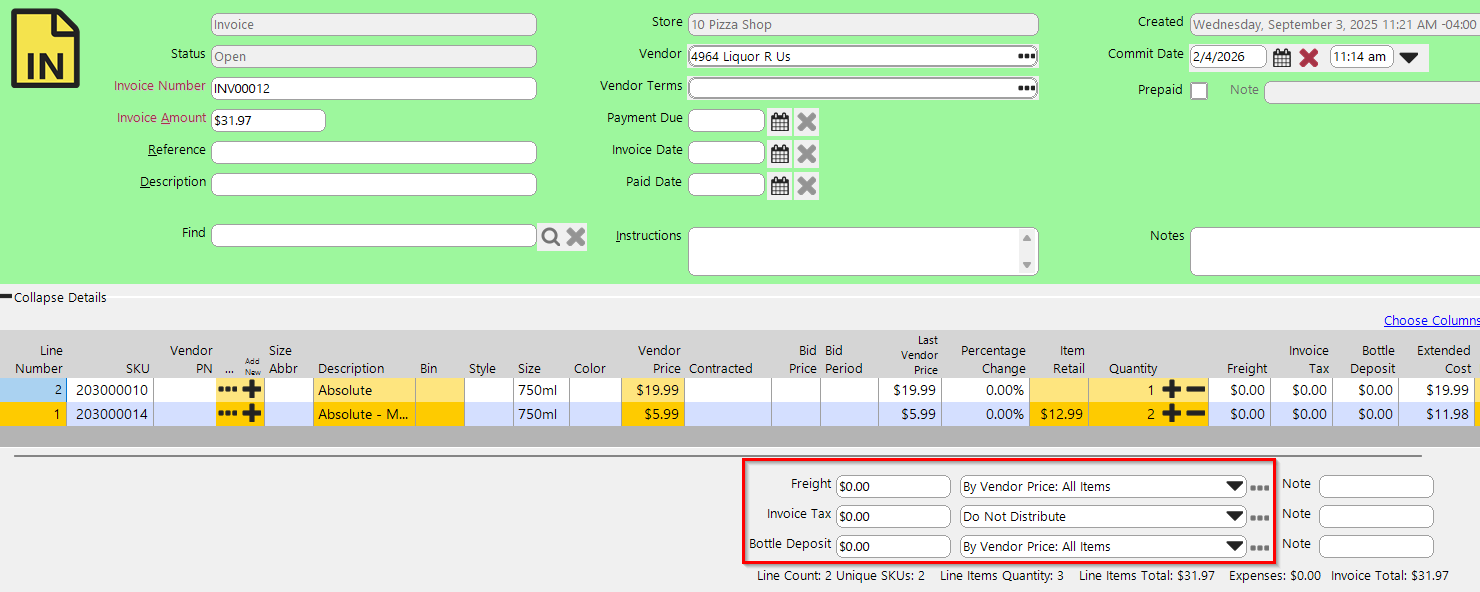Click the Find search magnifier icon
The image size is (1480, 592).
pyautogui.click(x=550, y=237)
